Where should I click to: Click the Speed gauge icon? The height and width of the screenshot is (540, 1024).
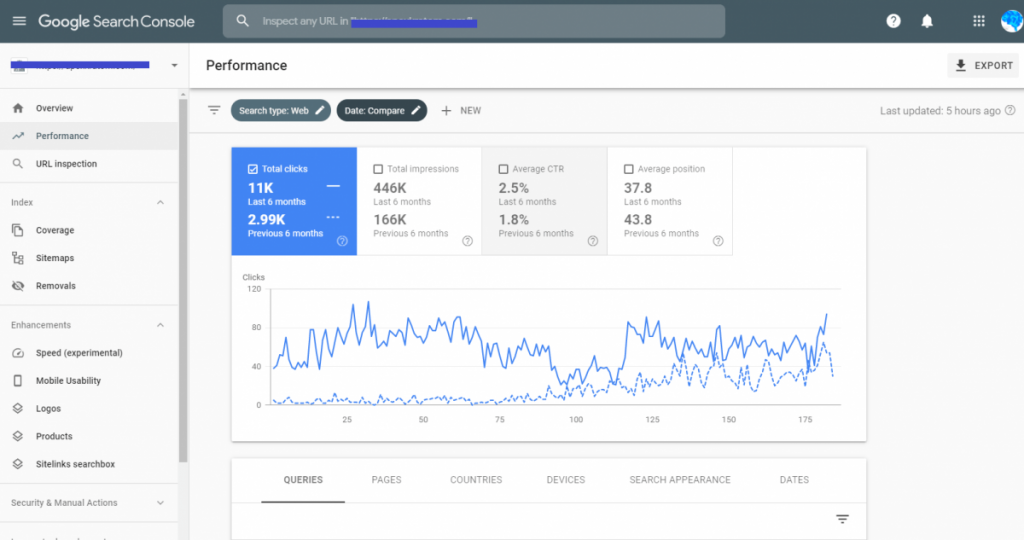coord(18,353)
